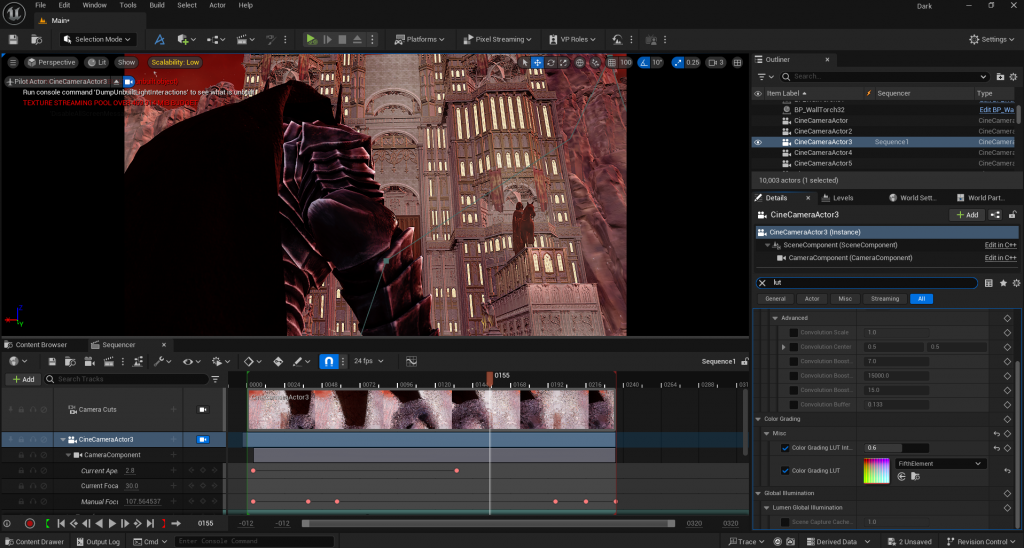Collapse CineCameraActor3 track in Sequencer

(63, 440)
